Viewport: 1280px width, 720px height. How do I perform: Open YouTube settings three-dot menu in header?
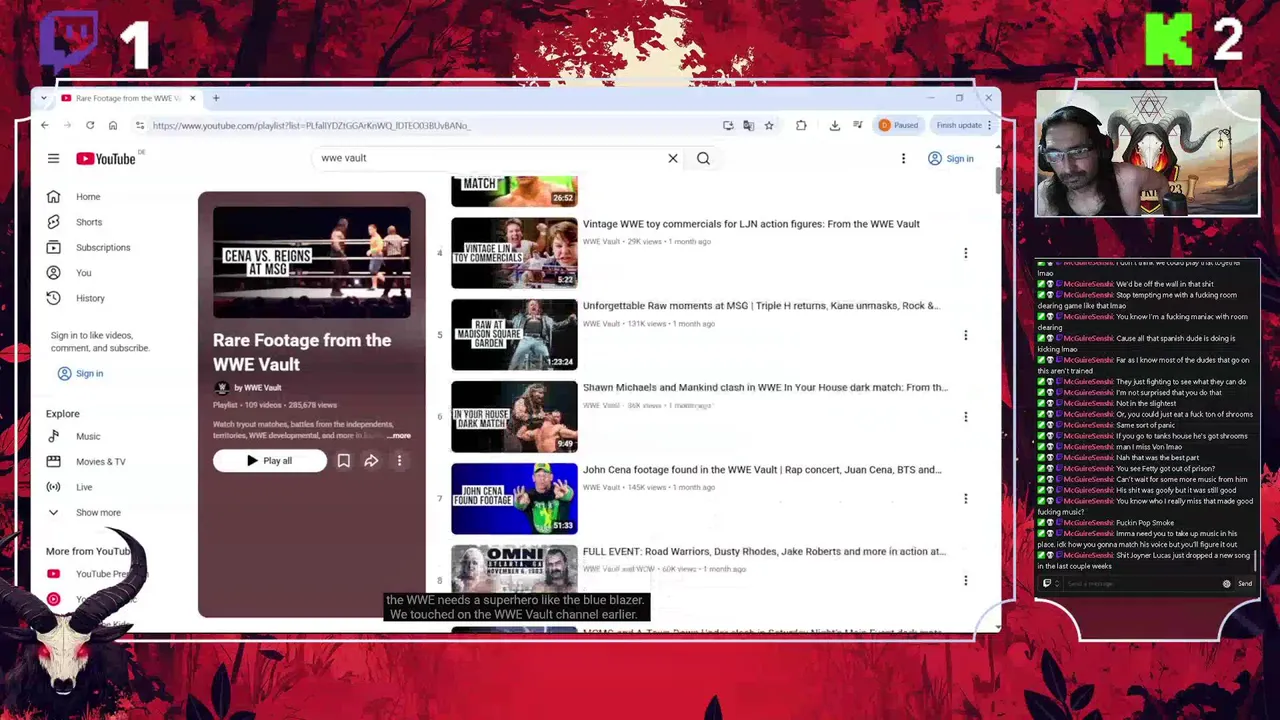coord(903,158)
